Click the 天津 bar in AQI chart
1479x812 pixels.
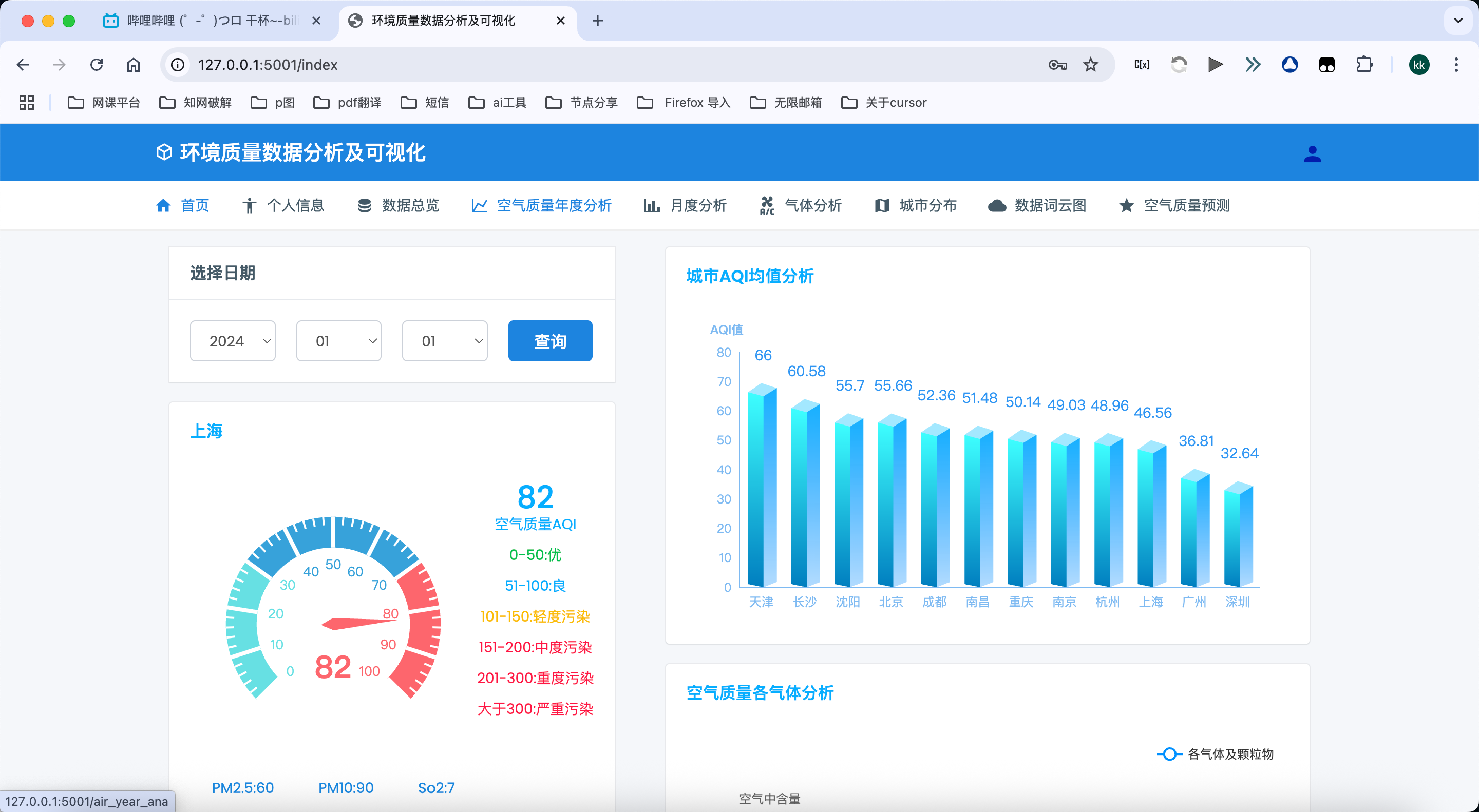point(762,488)
